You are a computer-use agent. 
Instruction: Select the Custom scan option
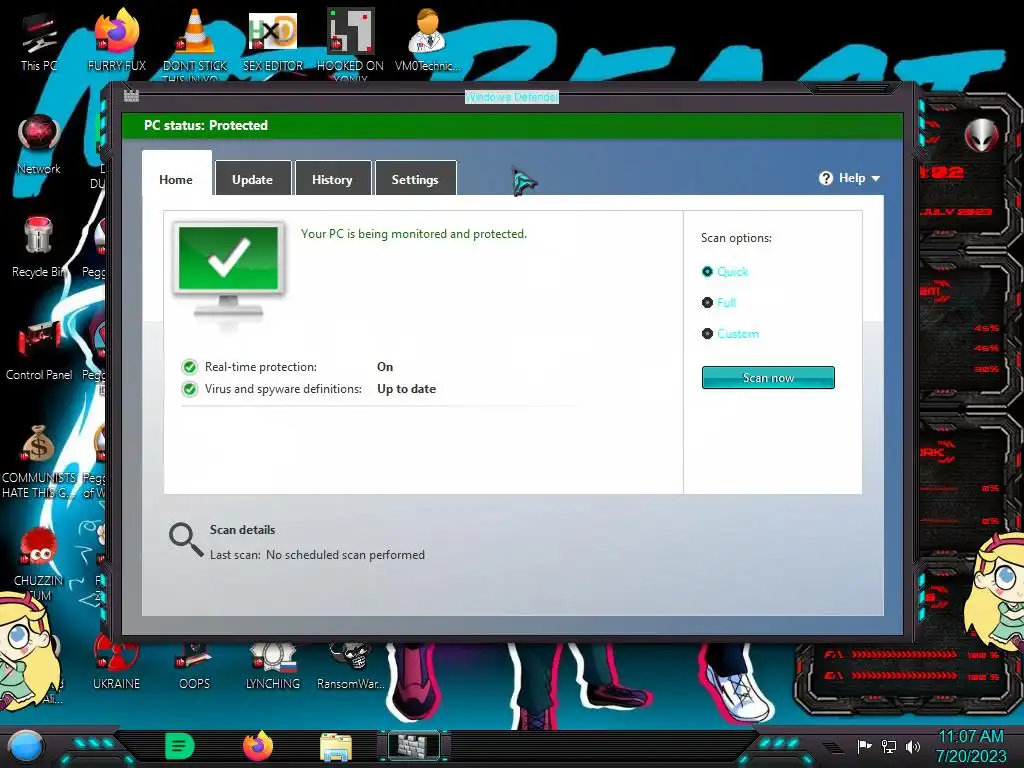coord(730,334)
